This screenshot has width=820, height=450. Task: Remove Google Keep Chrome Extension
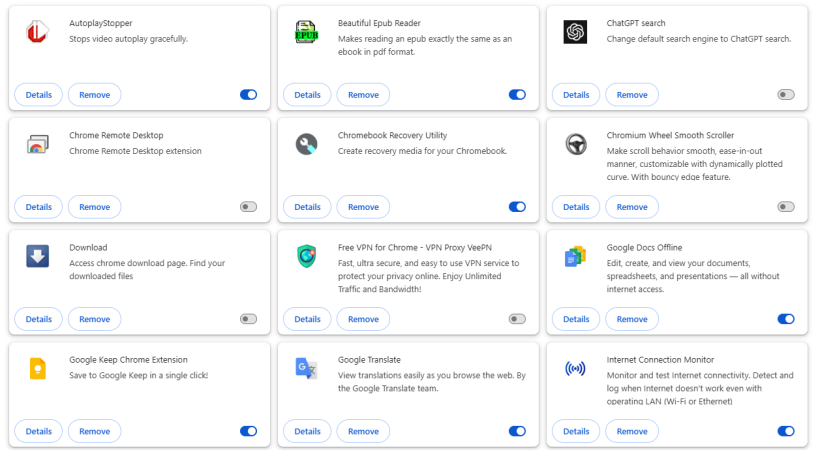(95, 431)
